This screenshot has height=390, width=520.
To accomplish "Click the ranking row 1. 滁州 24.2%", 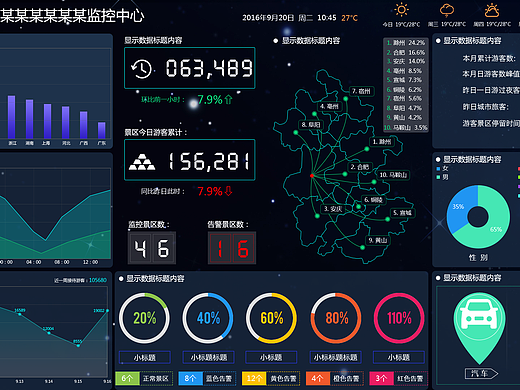I will point(406,43).
